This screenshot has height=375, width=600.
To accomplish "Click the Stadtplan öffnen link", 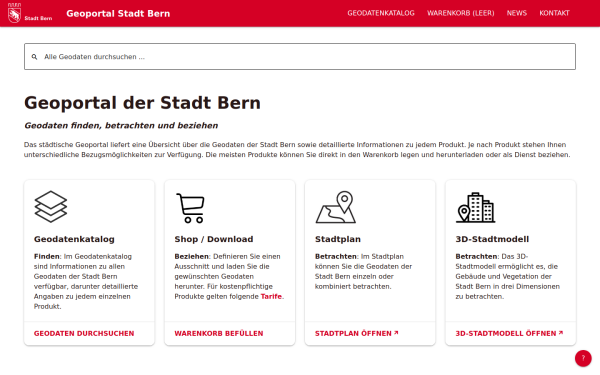I will coord(357,333).
